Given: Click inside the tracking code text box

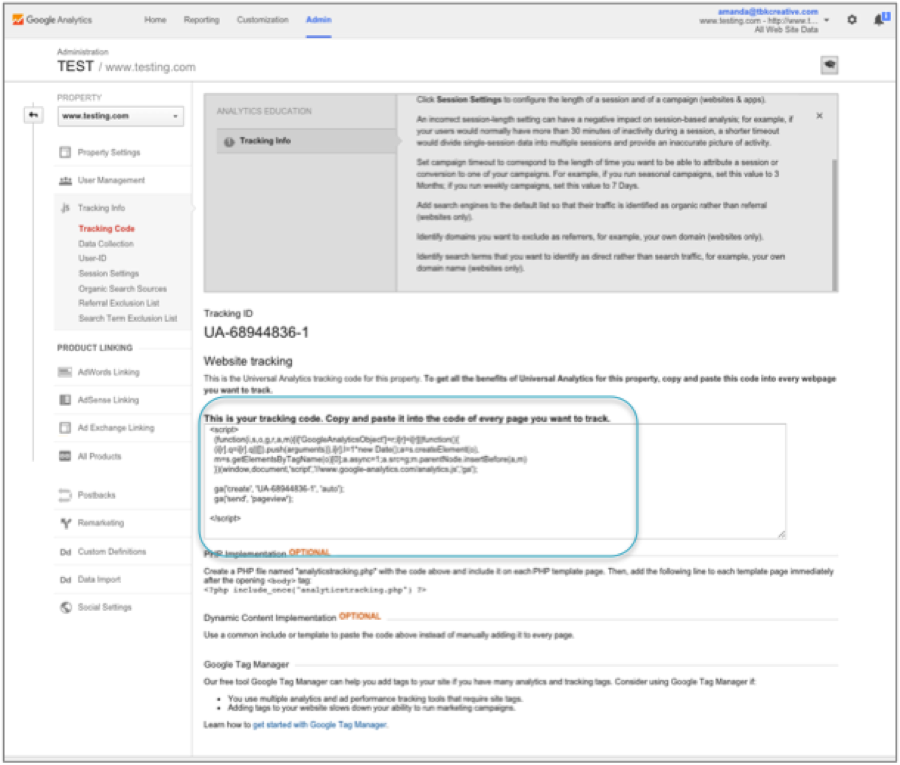Looking at the screenshot, I should (495, 481).
